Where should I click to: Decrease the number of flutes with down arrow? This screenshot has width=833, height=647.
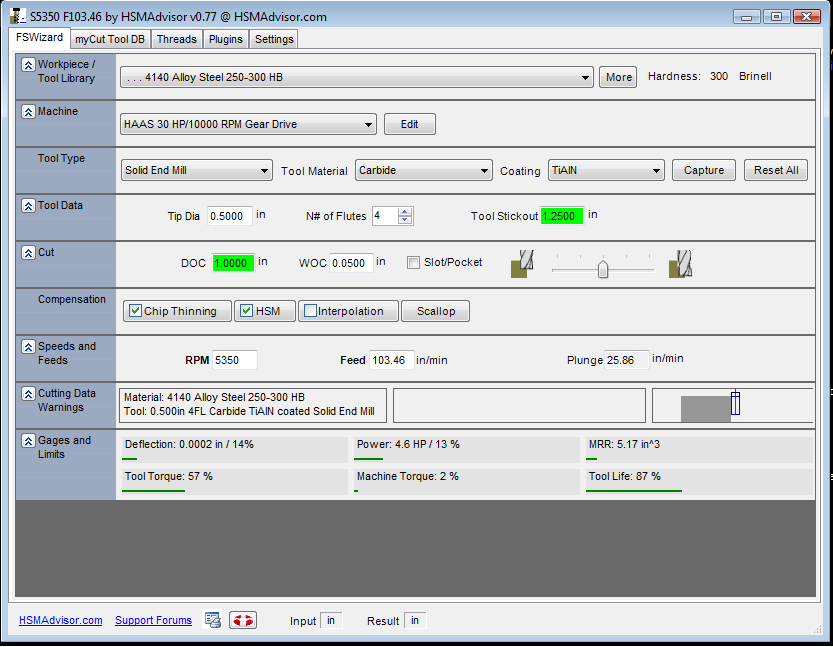coord(405,220)
